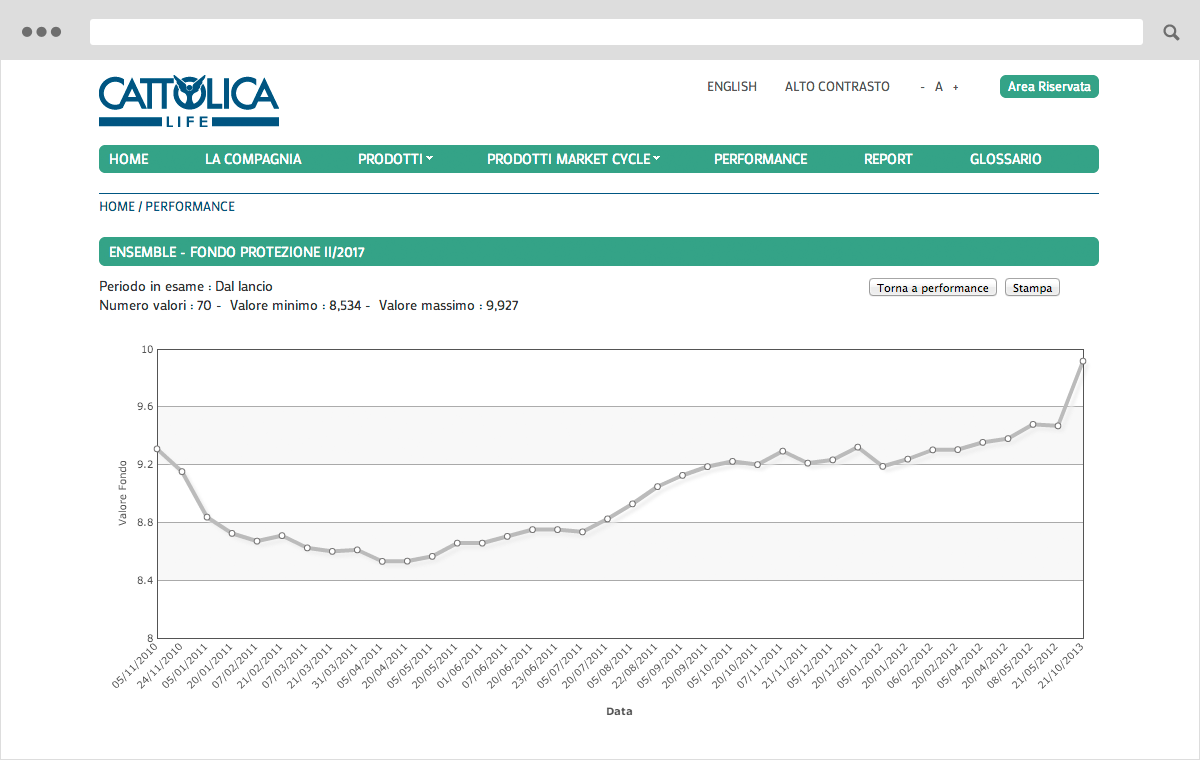Screen dimensions: 1200x760
Task: Click PERFORMANCE breadcrumb link
Action: coord(190,207)
